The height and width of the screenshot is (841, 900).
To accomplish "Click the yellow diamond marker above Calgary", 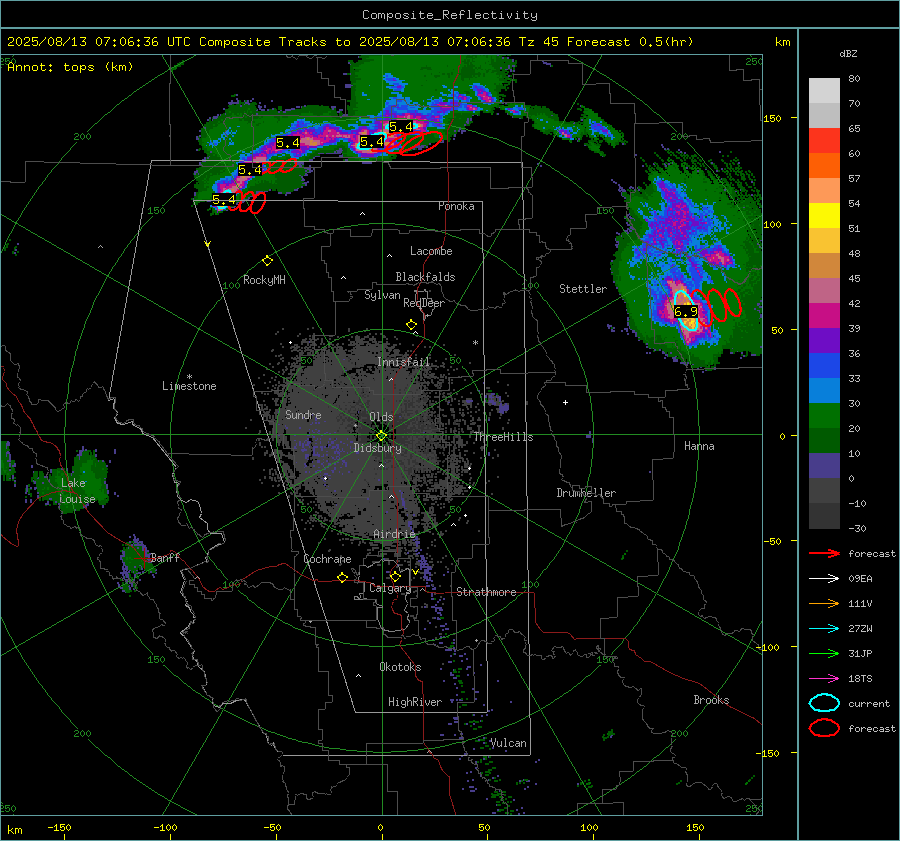I will pyautogui.click(x=395, y=576).
